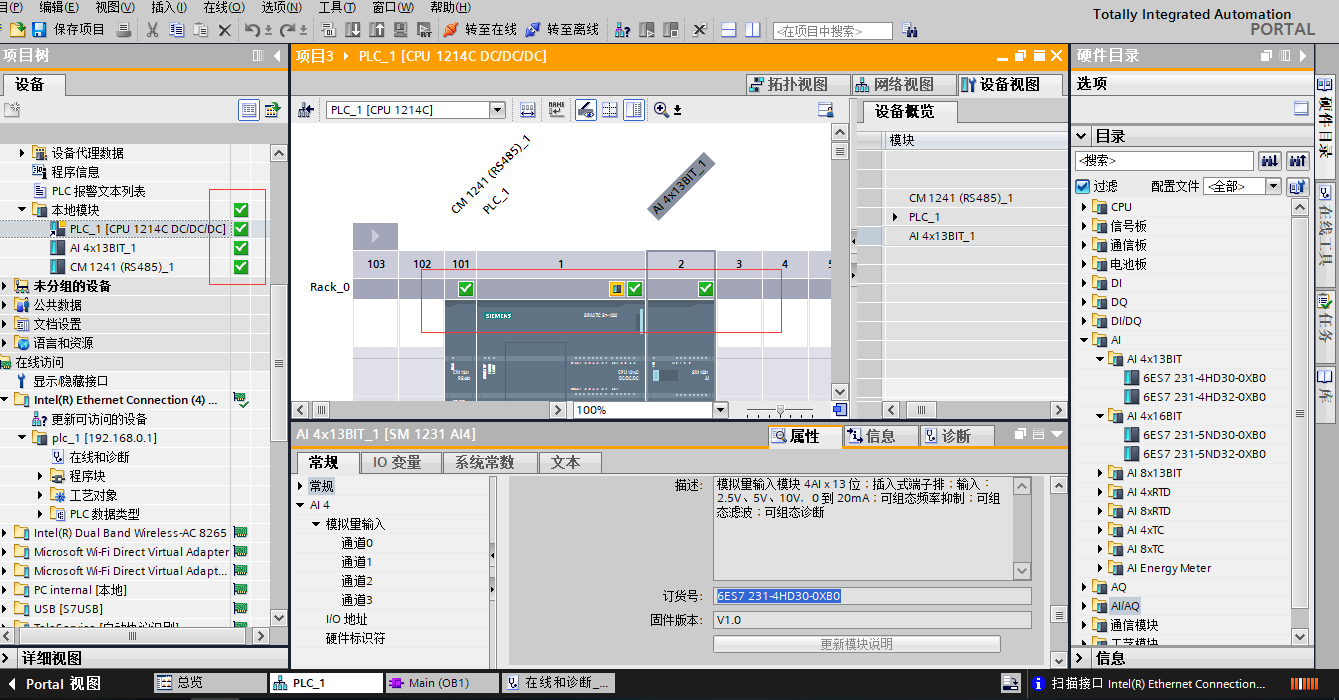Open the 在线工具 side panel

[1325, 233]
